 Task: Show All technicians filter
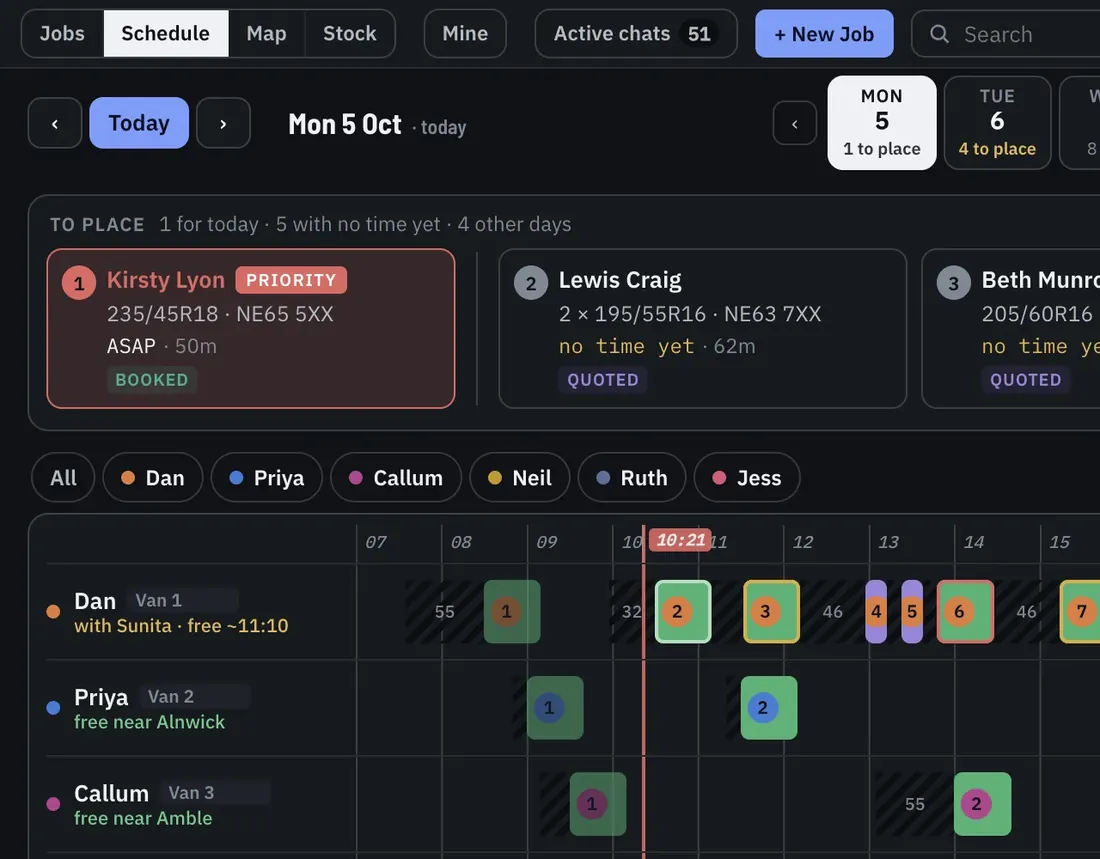point(63,478)
